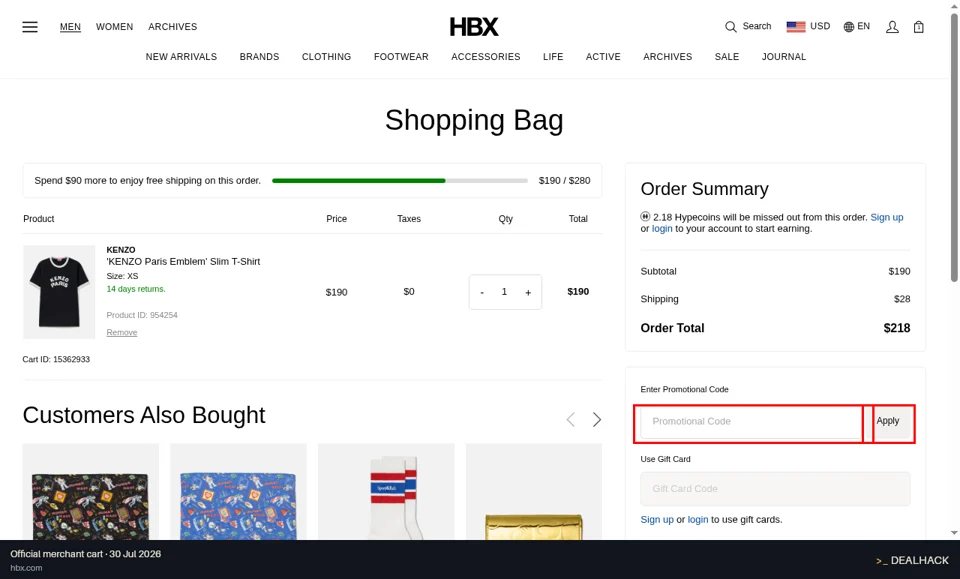Image resolution: width=960 pixels, height=579 pixels.
Task: Click login link for gift cards
Action: (x=698, y=520)
